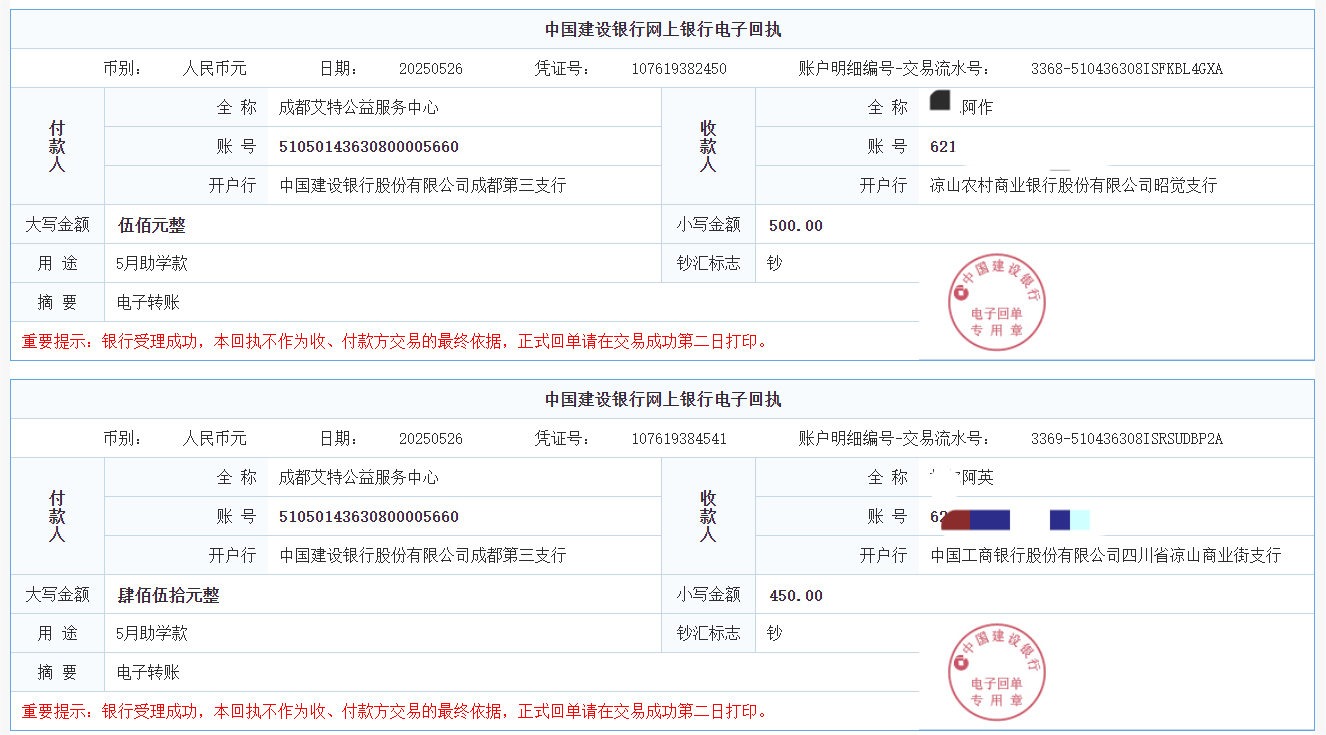The width and height of the screenshot is (1326, 735).
Task: Select the payer account number on the 阿英 receipt
Action: coord(368,517)
